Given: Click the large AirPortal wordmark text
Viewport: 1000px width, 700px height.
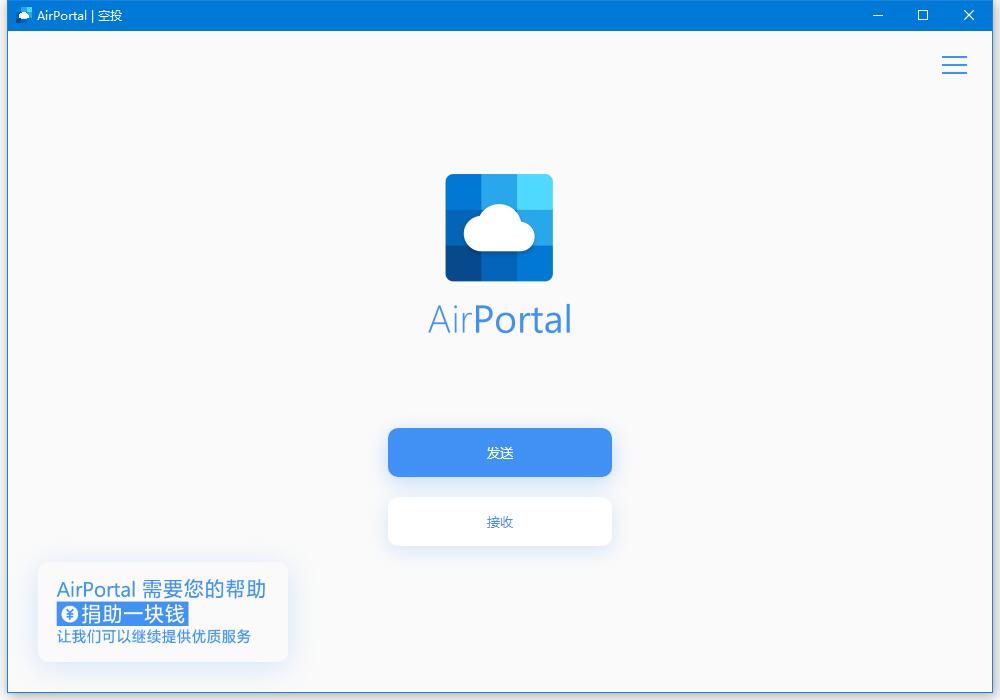Looking at the screenshot, I should [499, 319].
